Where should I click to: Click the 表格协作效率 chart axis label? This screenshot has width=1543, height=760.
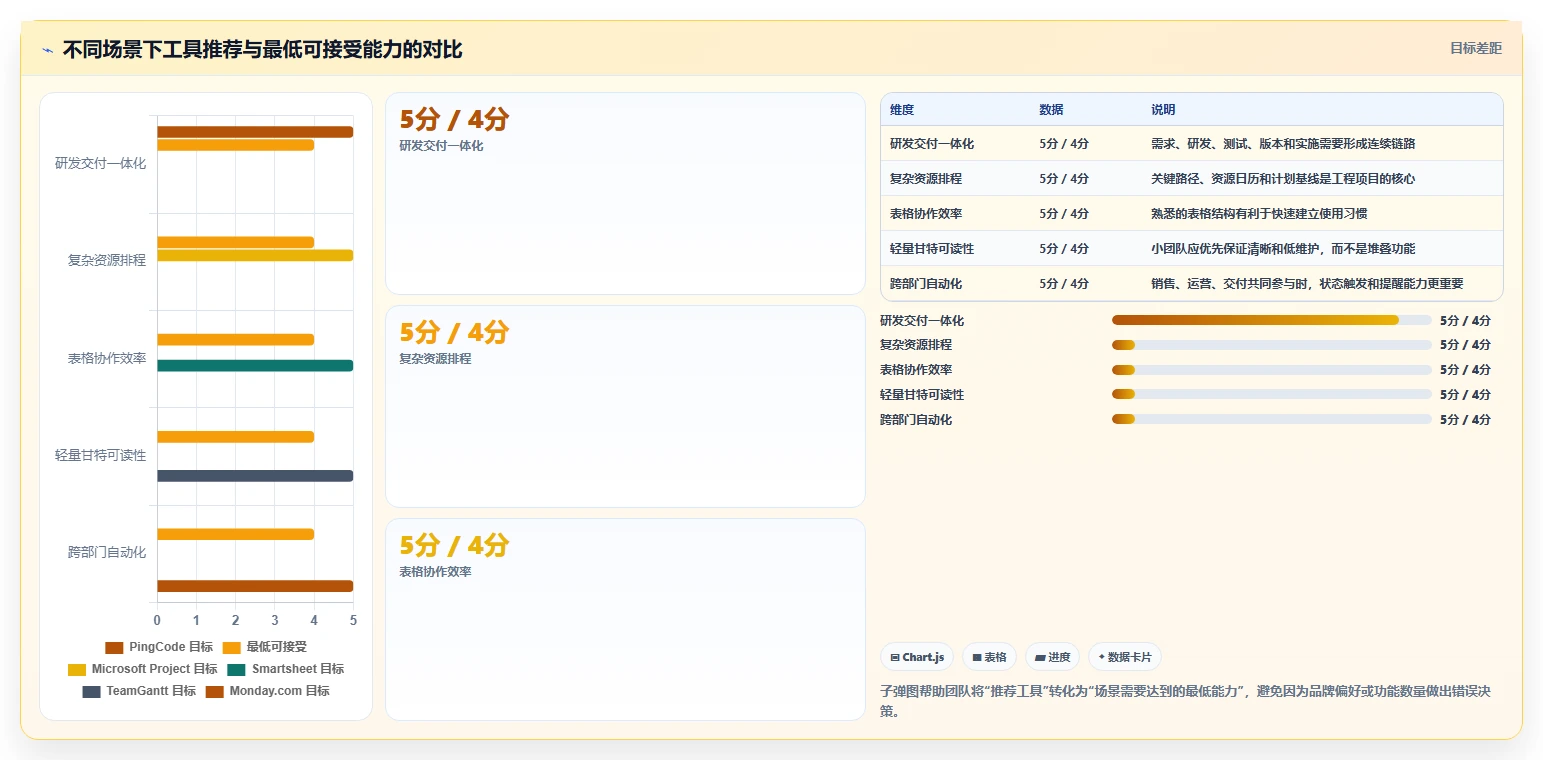[107, 358]
